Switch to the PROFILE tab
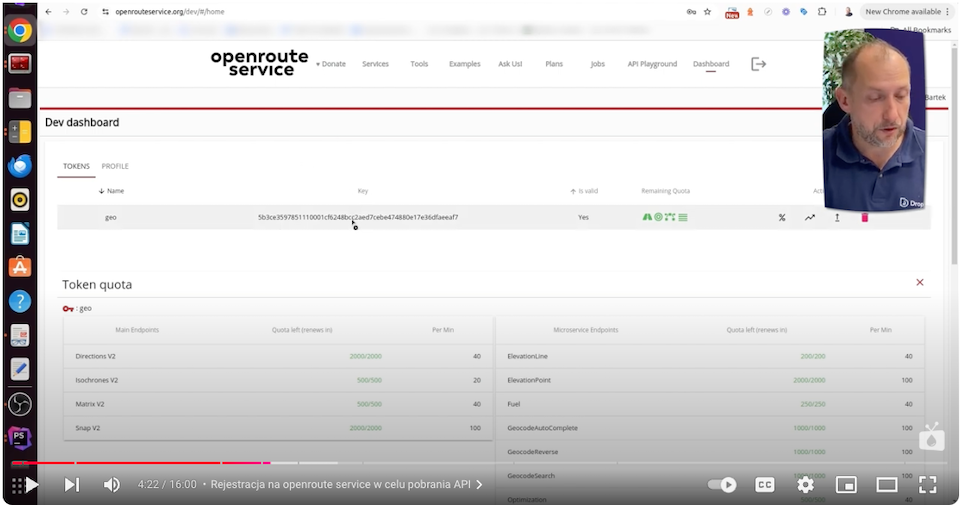This screenshot has width=960, height=505. point(115,166)
